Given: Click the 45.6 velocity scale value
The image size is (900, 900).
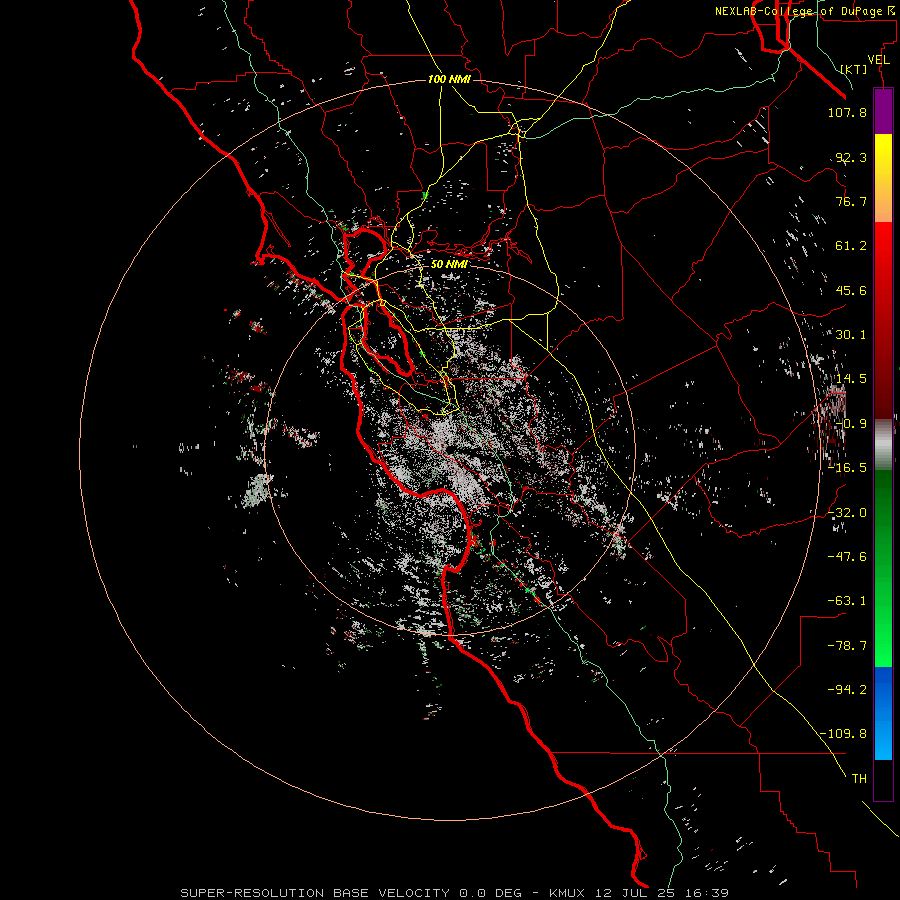Looking at the screenshot, I should pos(851,290).
